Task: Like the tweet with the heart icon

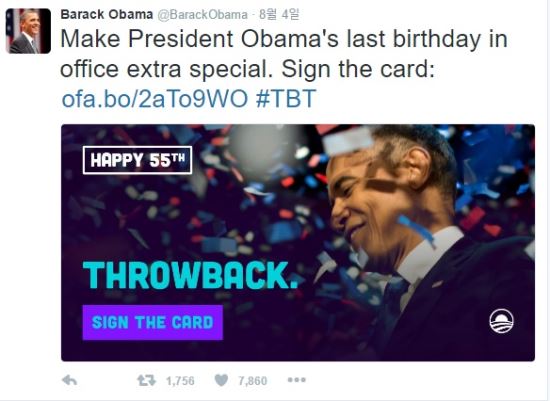Action: point(221,380)
